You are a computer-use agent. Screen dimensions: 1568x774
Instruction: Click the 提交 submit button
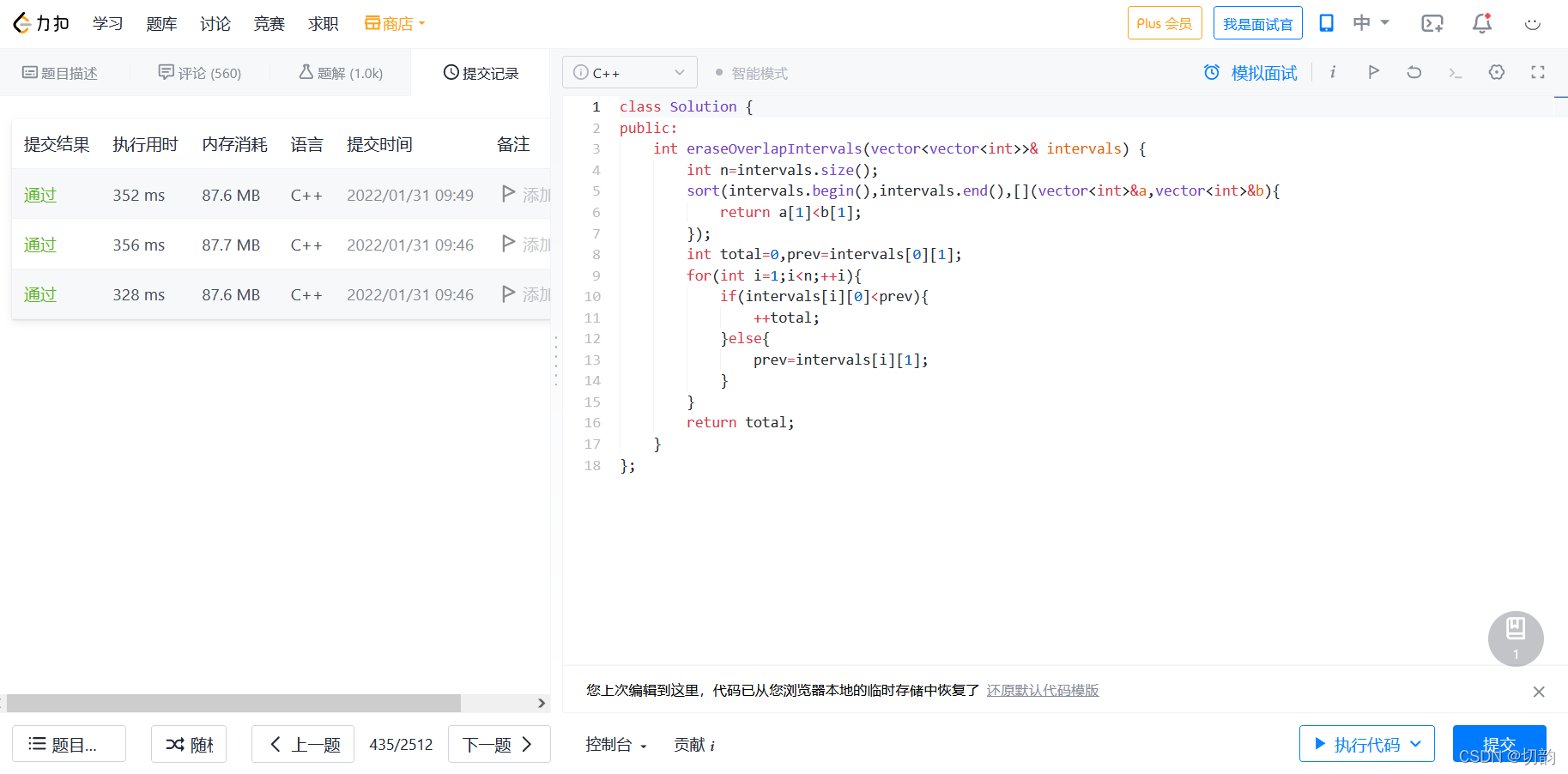click(1499, 744)
